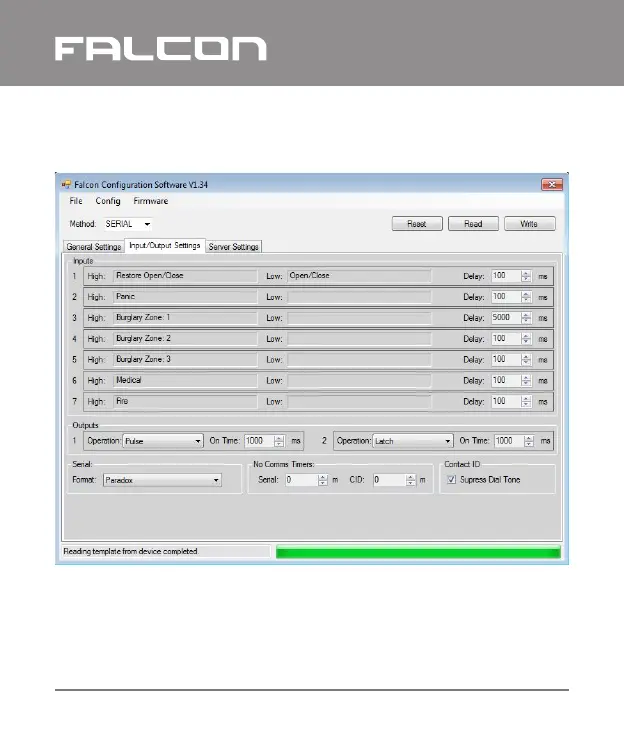The height and width of the screenshot is (737, 624).
Task: Click High field Burglary Zone: 3
Action: tap(185, 360)
